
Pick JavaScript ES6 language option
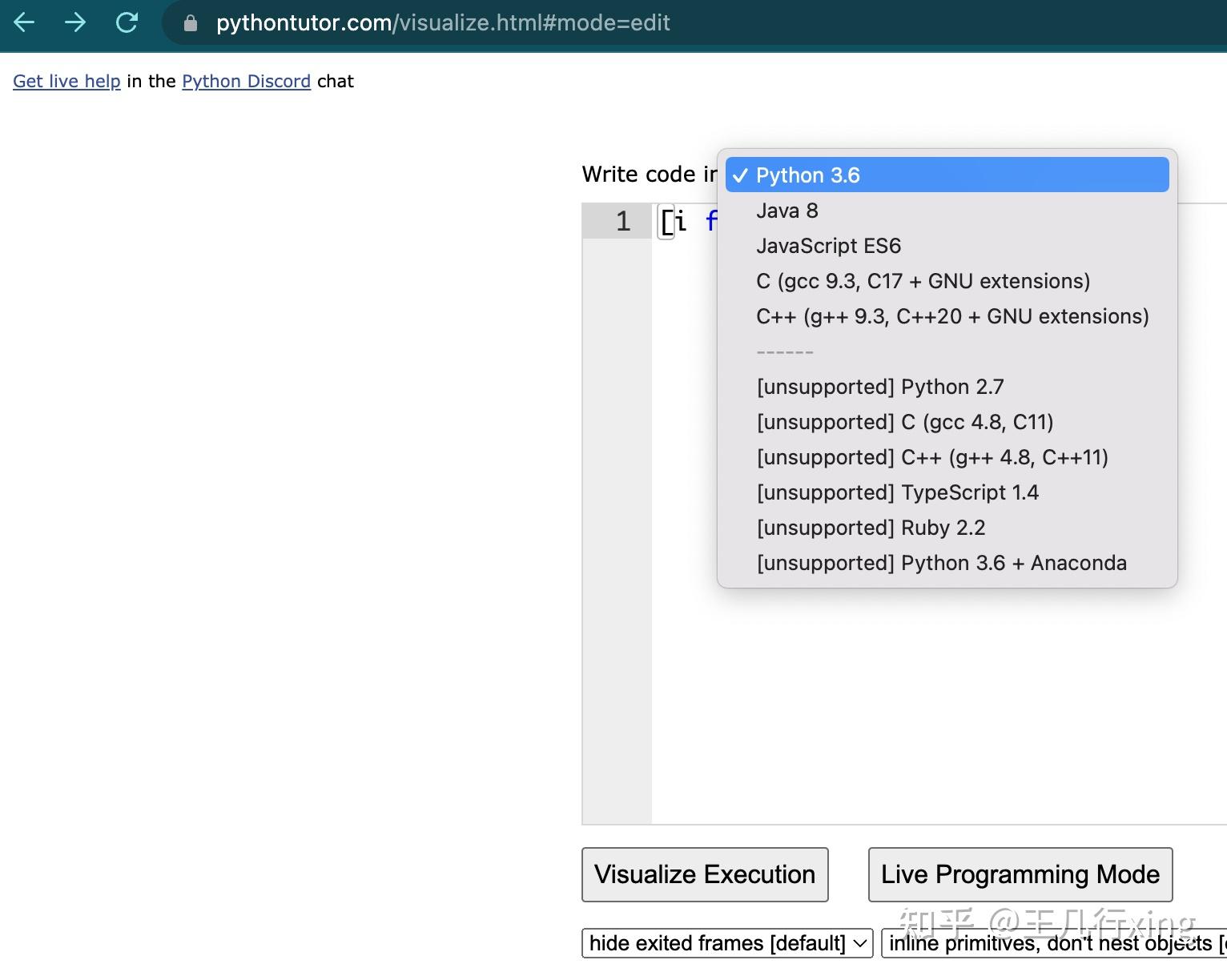click(x=828, y=246)
